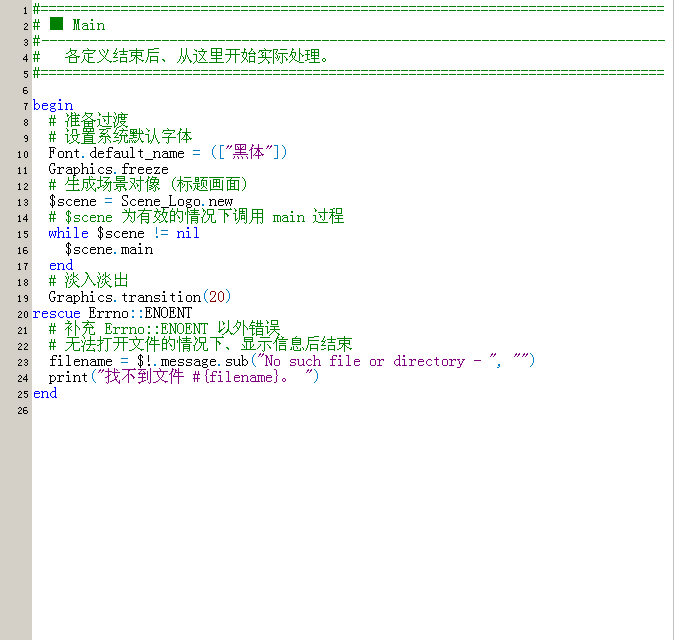The image size is (685, 640).
Task: Click 'nil' on line 15
Action: point(188,233)
